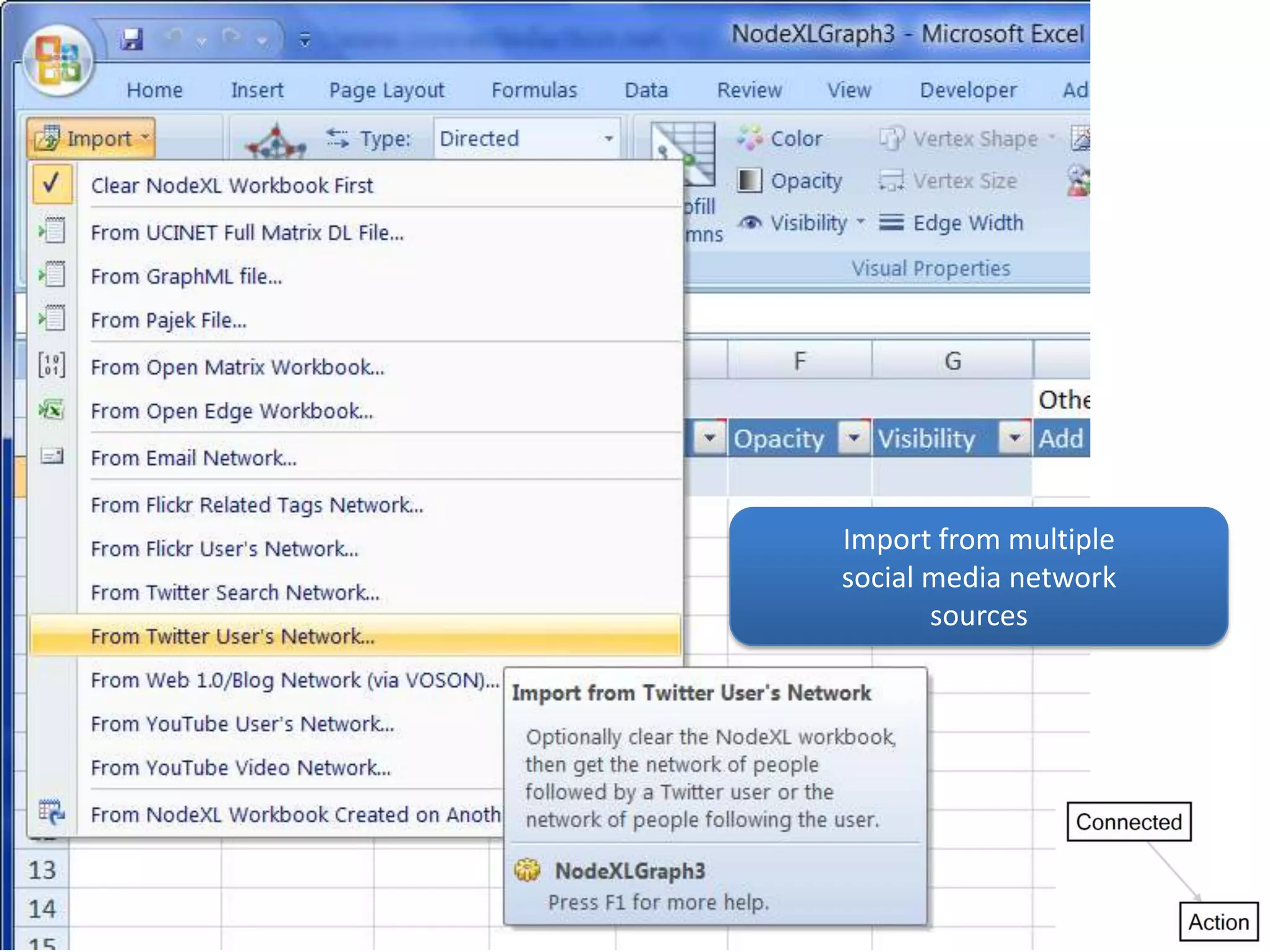The image size is (1270, 952).
Task: Switch to the Insert tab
Action: [x=257, y=90]
